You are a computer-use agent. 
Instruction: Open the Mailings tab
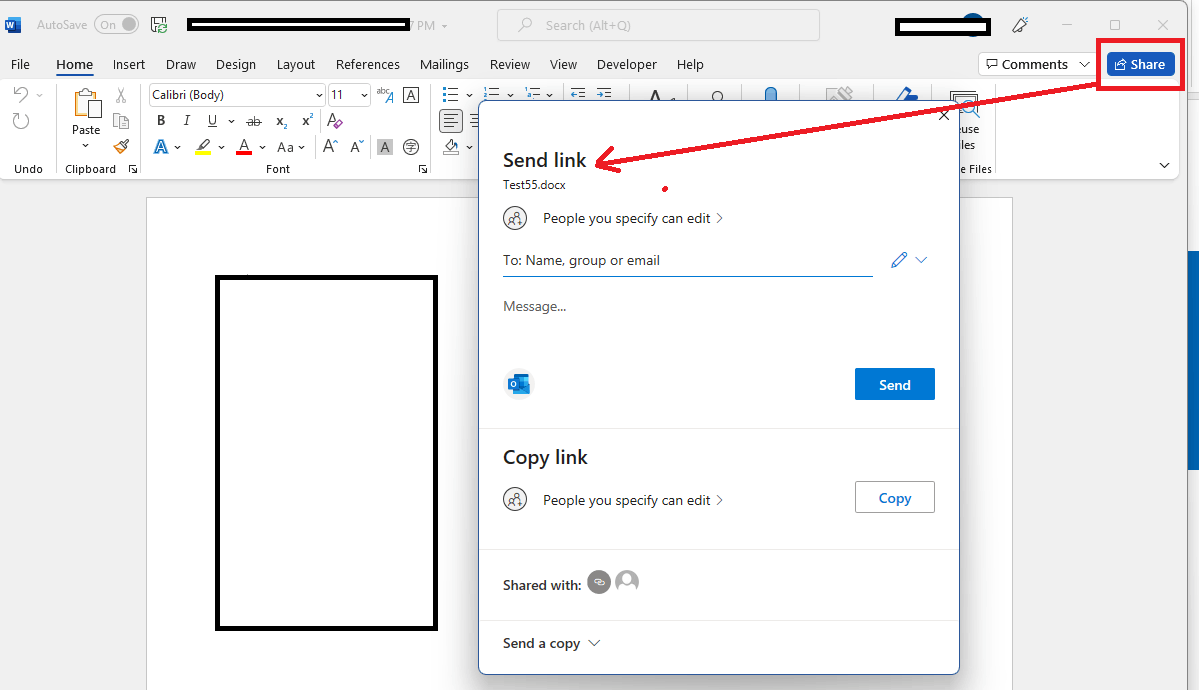click(444, 64)
